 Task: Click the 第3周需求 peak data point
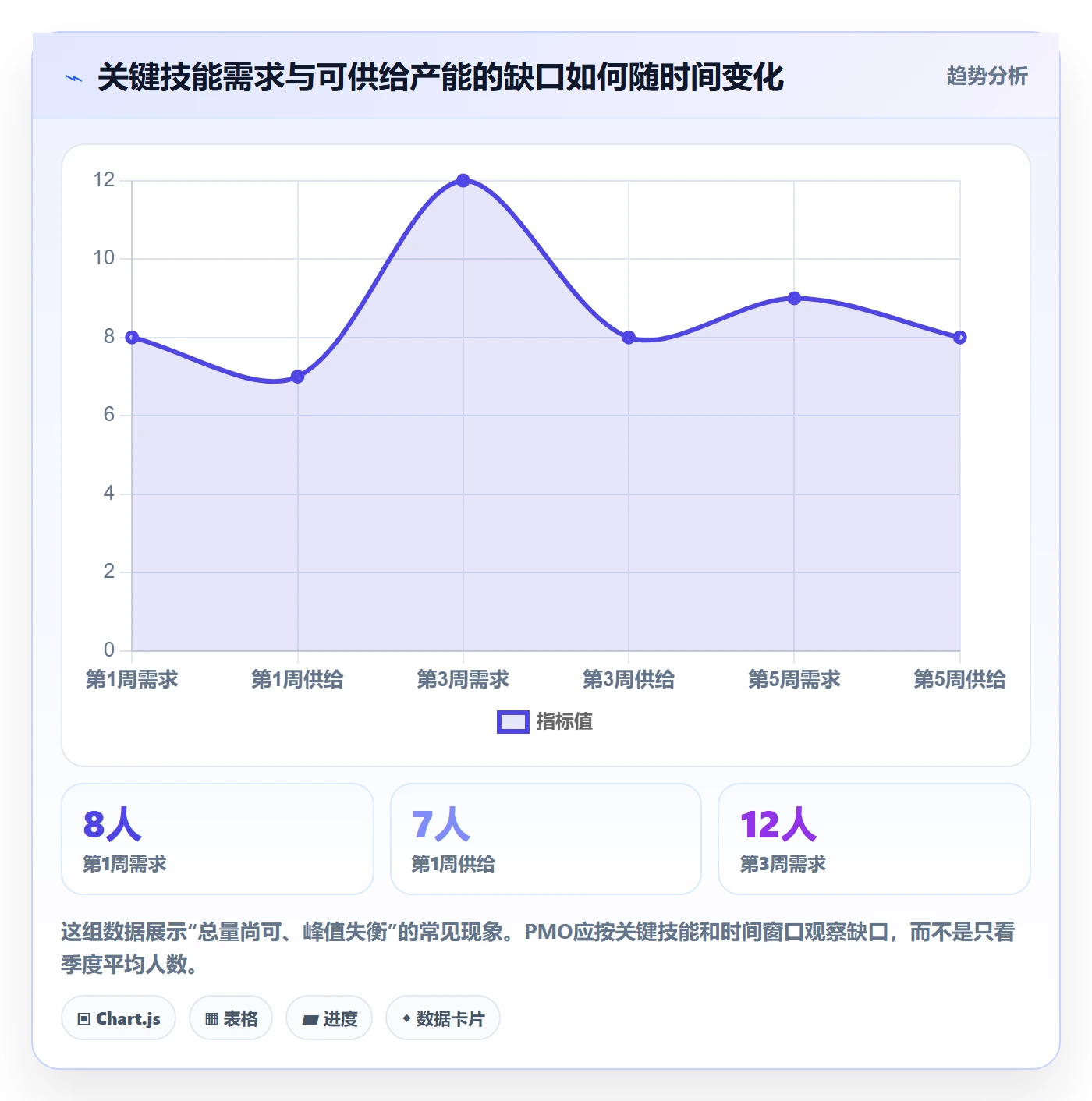[x=463, y=181]
